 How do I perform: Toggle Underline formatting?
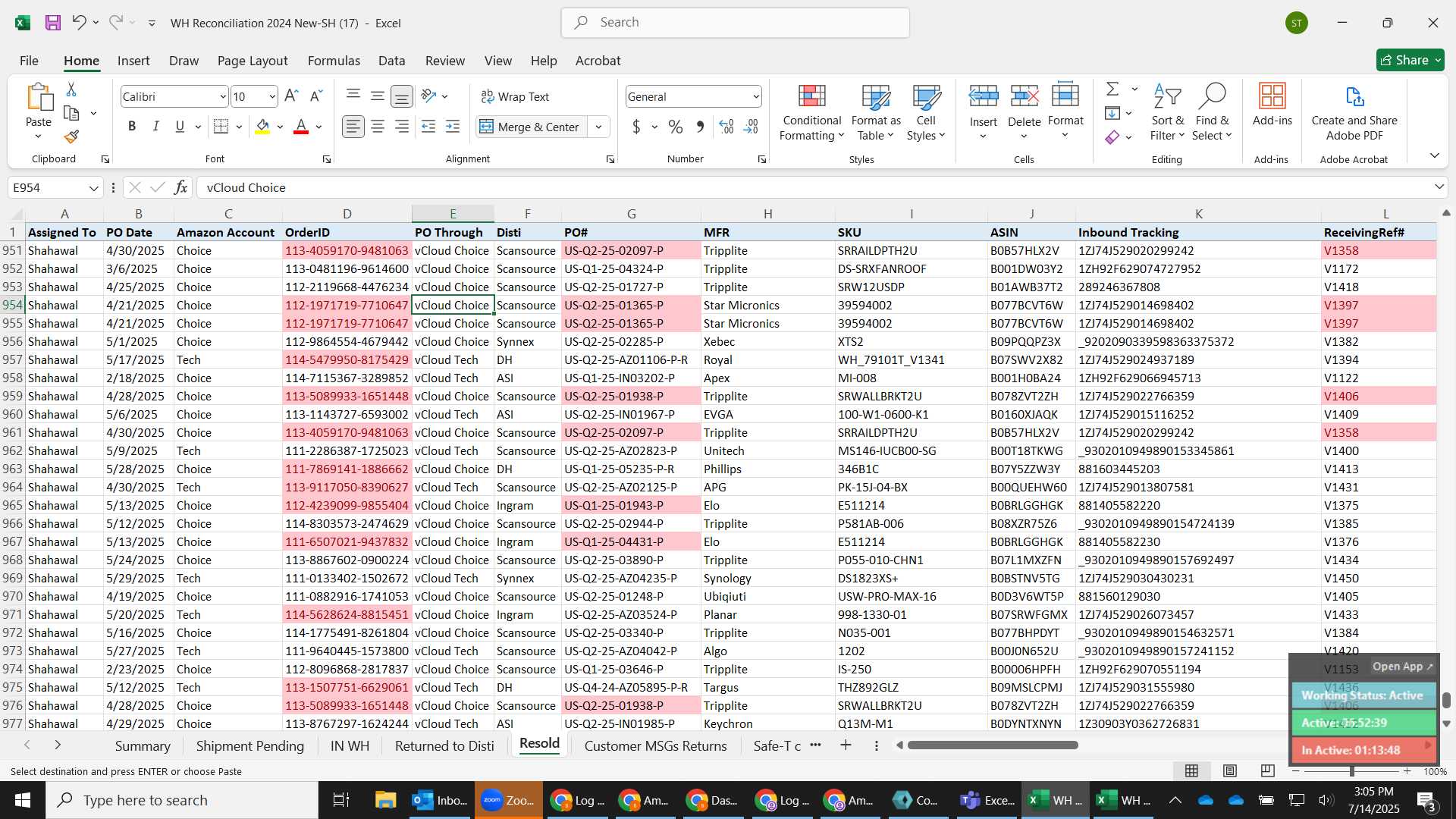coord(180,127)
